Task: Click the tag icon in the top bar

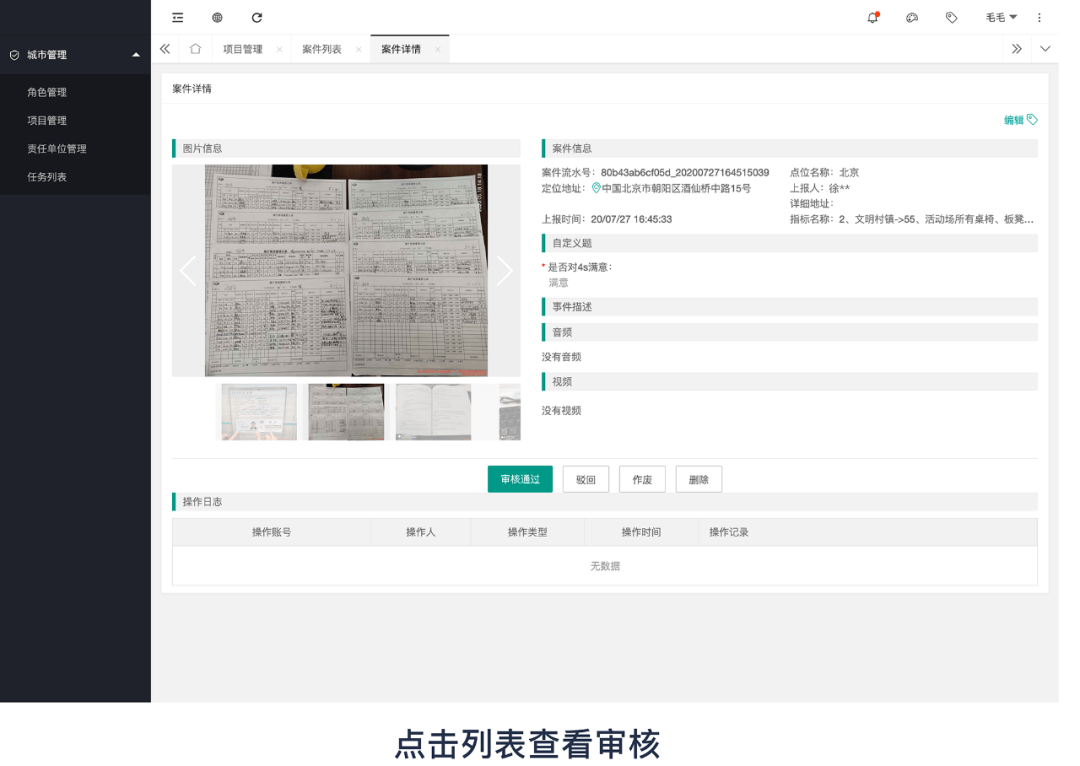Action: [x=951, y=18]
